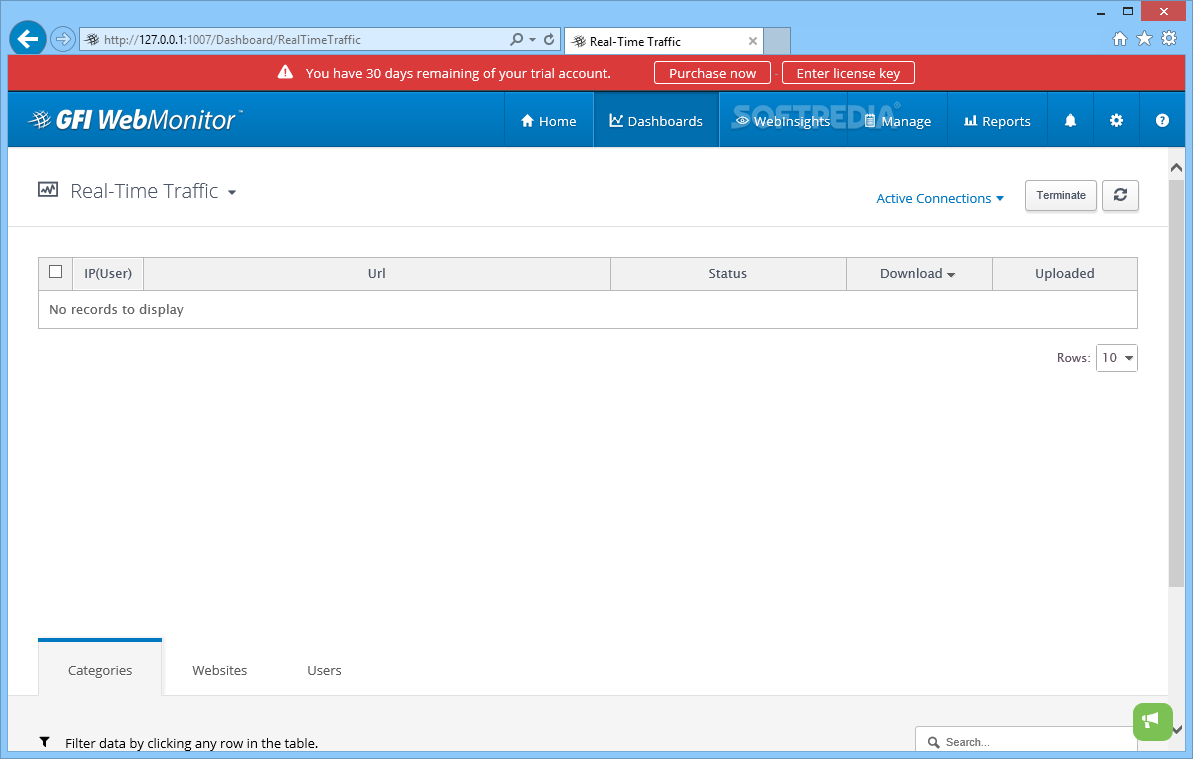Switch to the Websites tab
This screenshot has height=759, width=1193.
tap(220, 670)
